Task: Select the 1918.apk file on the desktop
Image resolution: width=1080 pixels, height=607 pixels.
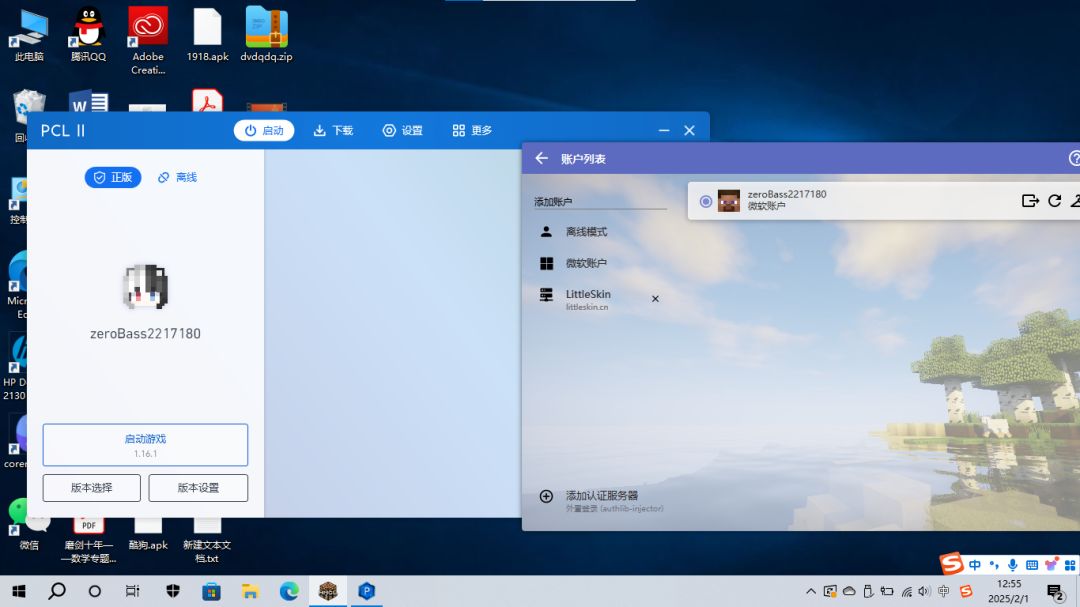Action: point(207,36)
